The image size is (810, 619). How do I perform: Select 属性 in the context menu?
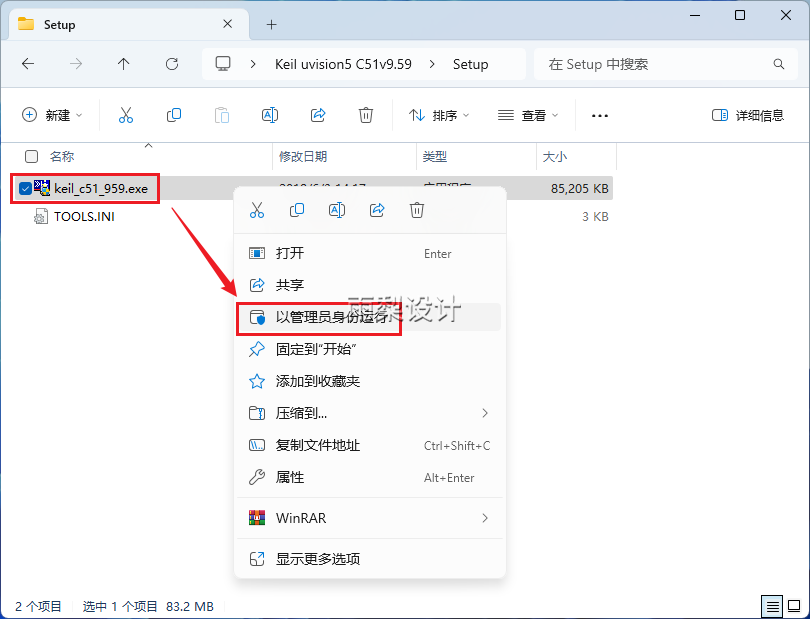[290, 477]
